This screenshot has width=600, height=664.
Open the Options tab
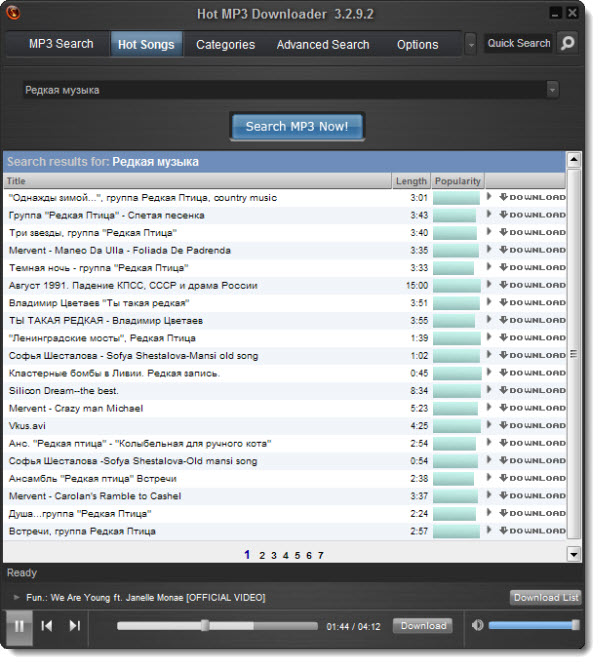tap(418, 44)
